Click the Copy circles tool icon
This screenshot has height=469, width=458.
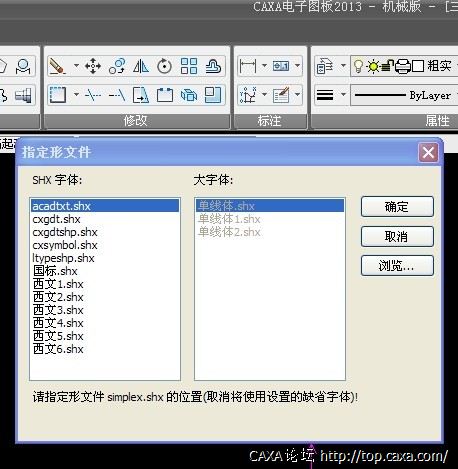tap(117, 66)
